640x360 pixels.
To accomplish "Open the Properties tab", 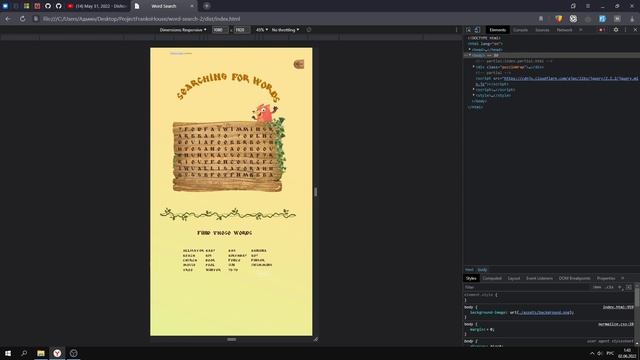I will 606,278.
